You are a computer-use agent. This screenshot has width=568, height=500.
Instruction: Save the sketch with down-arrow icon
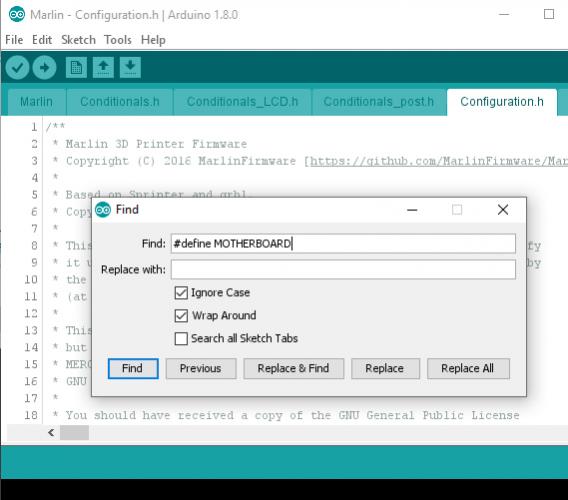pyautogui.click(x=130, y=67)
